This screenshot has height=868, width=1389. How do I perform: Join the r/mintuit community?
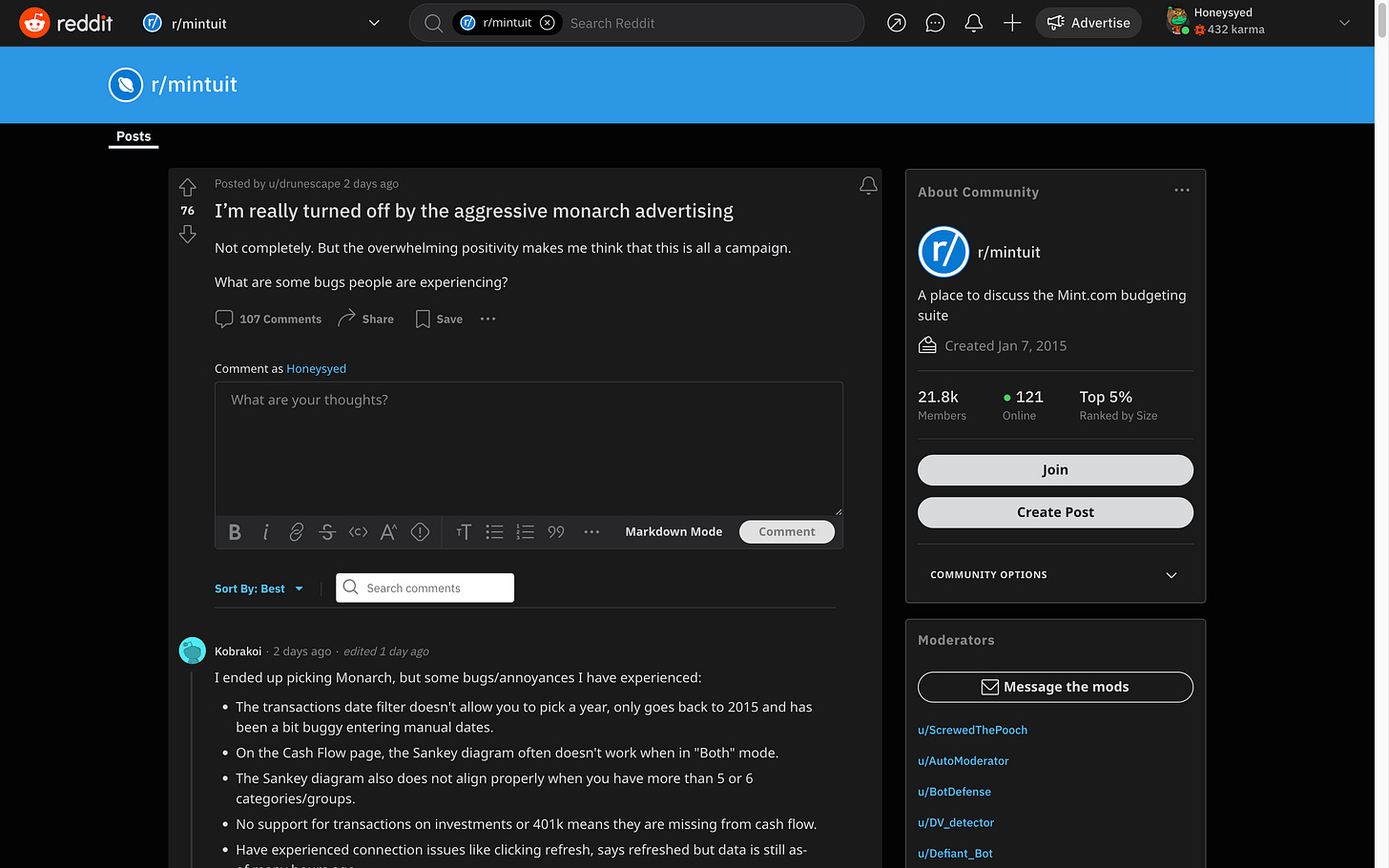[x=1055, y=470]
